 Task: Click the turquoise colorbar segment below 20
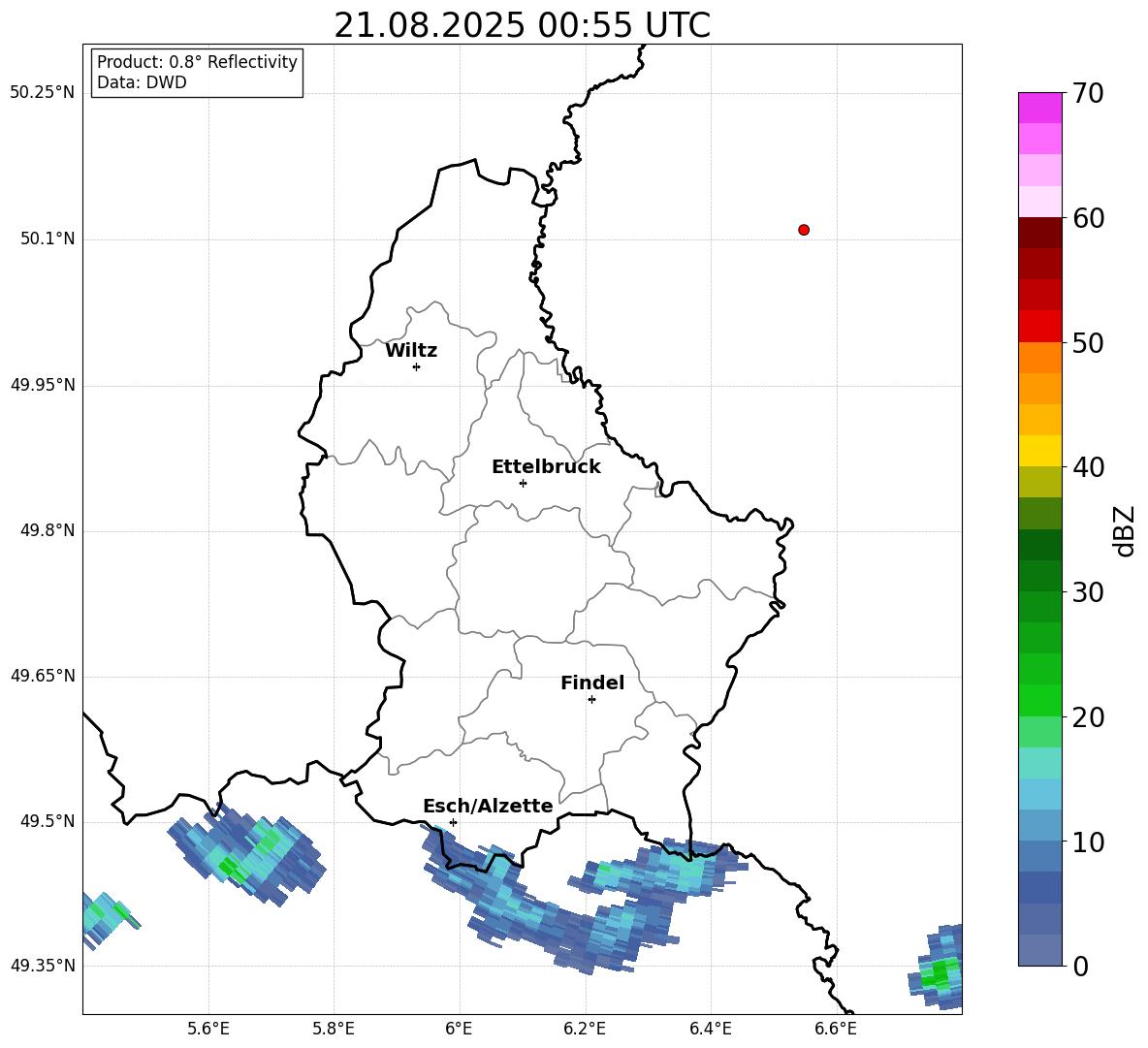click(1039, 763)
